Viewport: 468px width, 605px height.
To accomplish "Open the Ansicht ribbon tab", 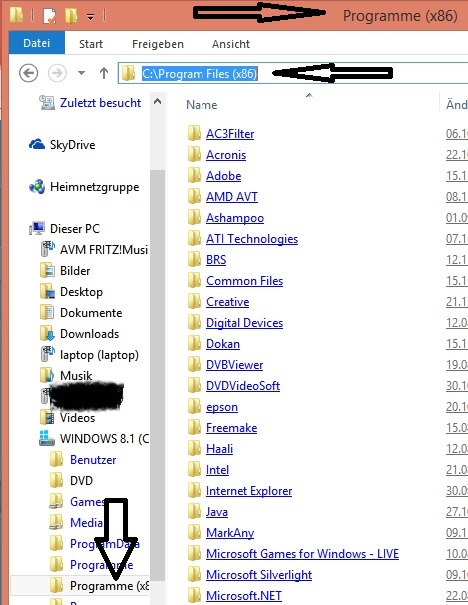I will [x=231, y=44].
